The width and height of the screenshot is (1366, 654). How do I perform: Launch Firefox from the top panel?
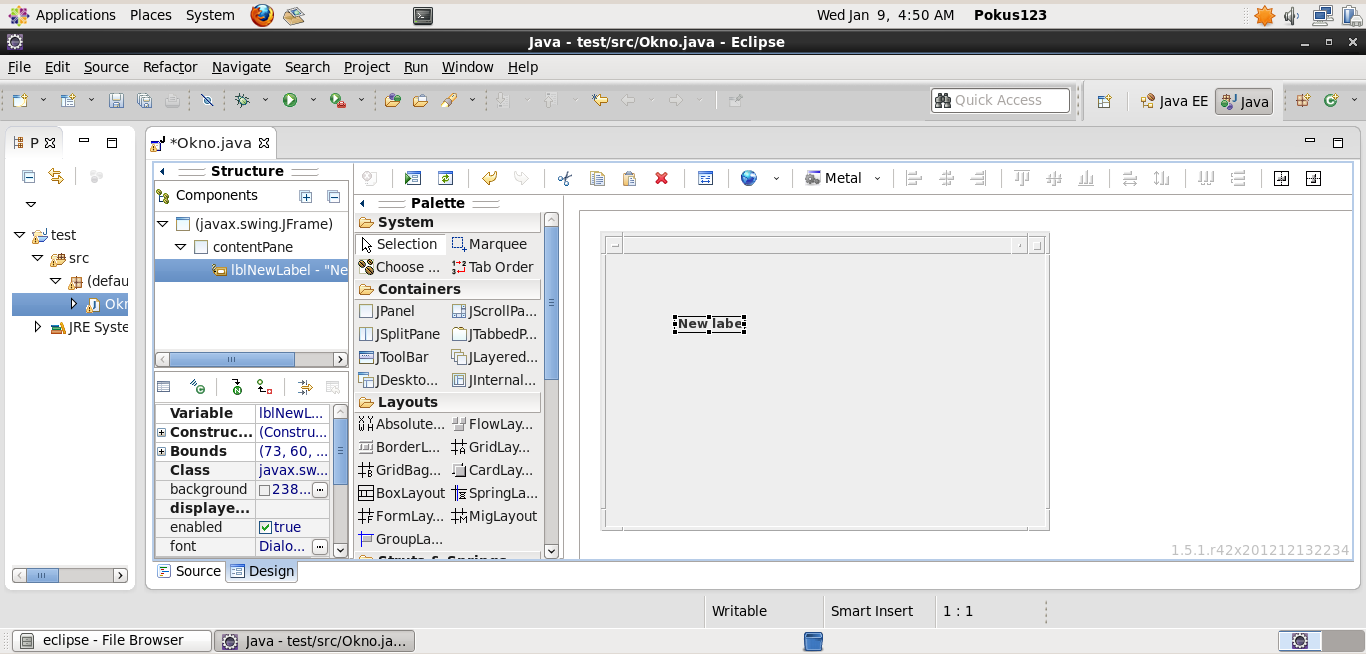(262, 15)
